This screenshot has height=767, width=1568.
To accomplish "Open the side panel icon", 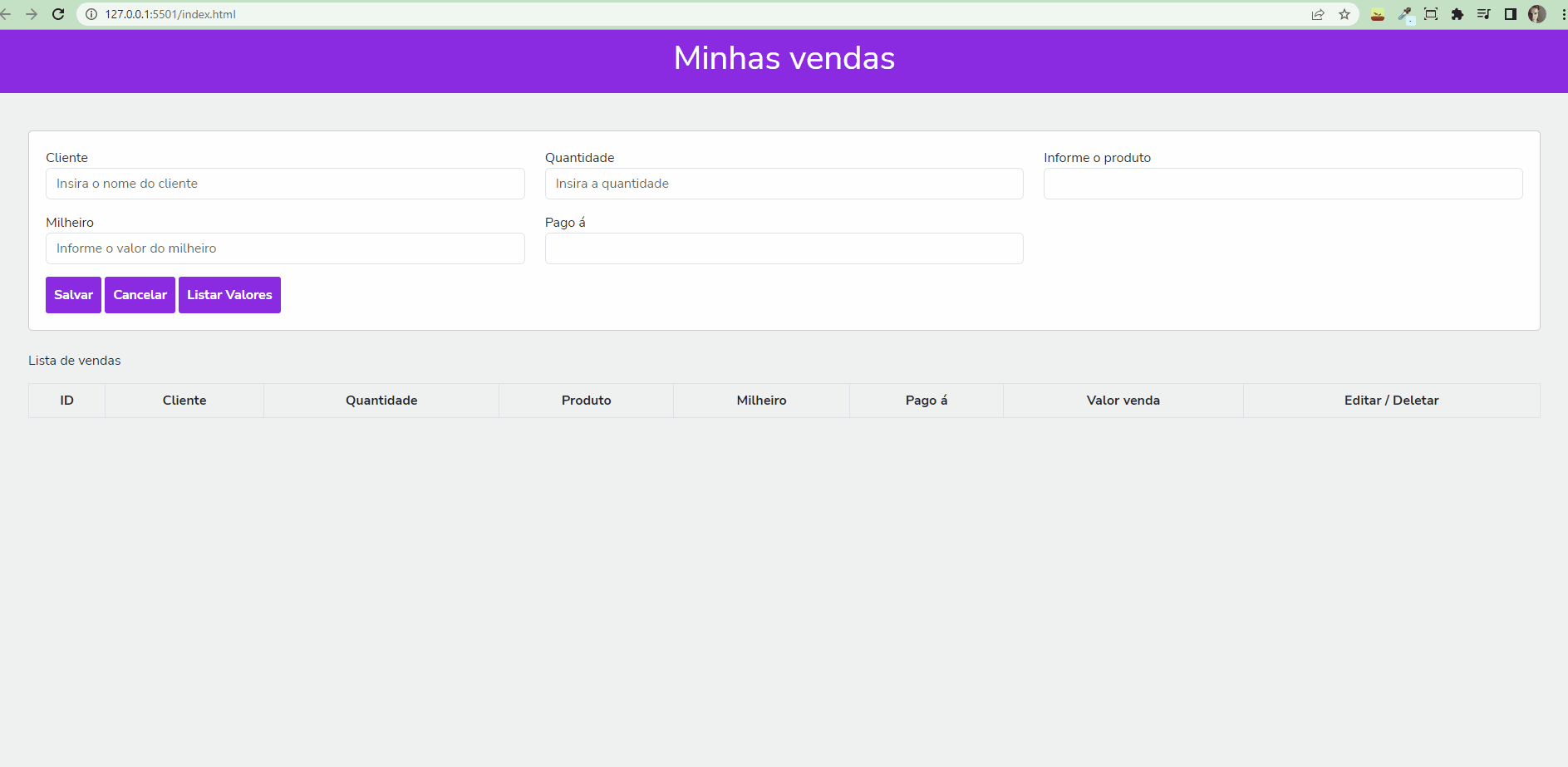I will pos(1511,14).
